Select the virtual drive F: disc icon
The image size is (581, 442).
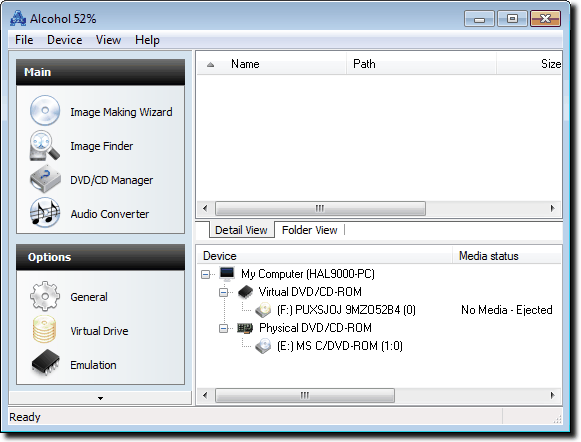pos(263,310)
